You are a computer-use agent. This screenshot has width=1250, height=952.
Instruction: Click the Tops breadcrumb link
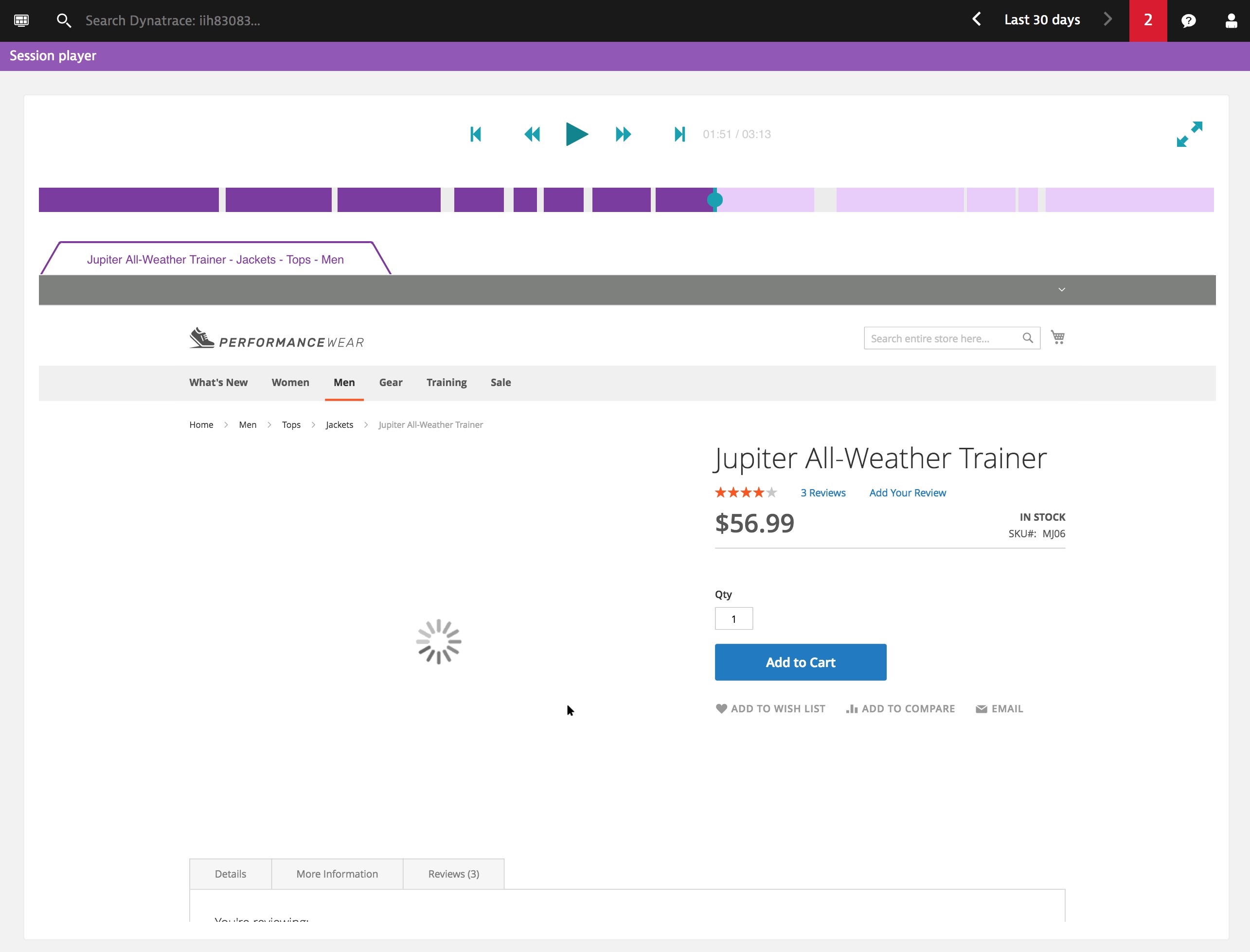pyautogui.click(x=291, y=424)
